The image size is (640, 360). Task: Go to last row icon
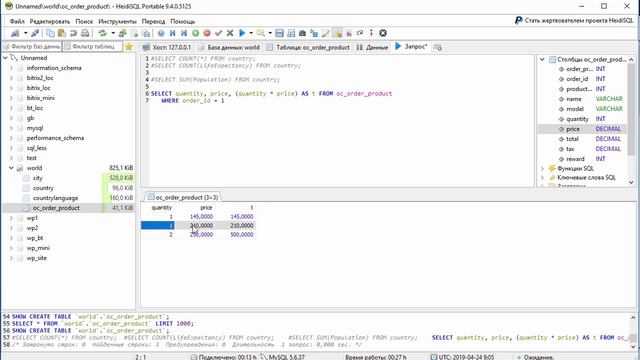(184, 33)
